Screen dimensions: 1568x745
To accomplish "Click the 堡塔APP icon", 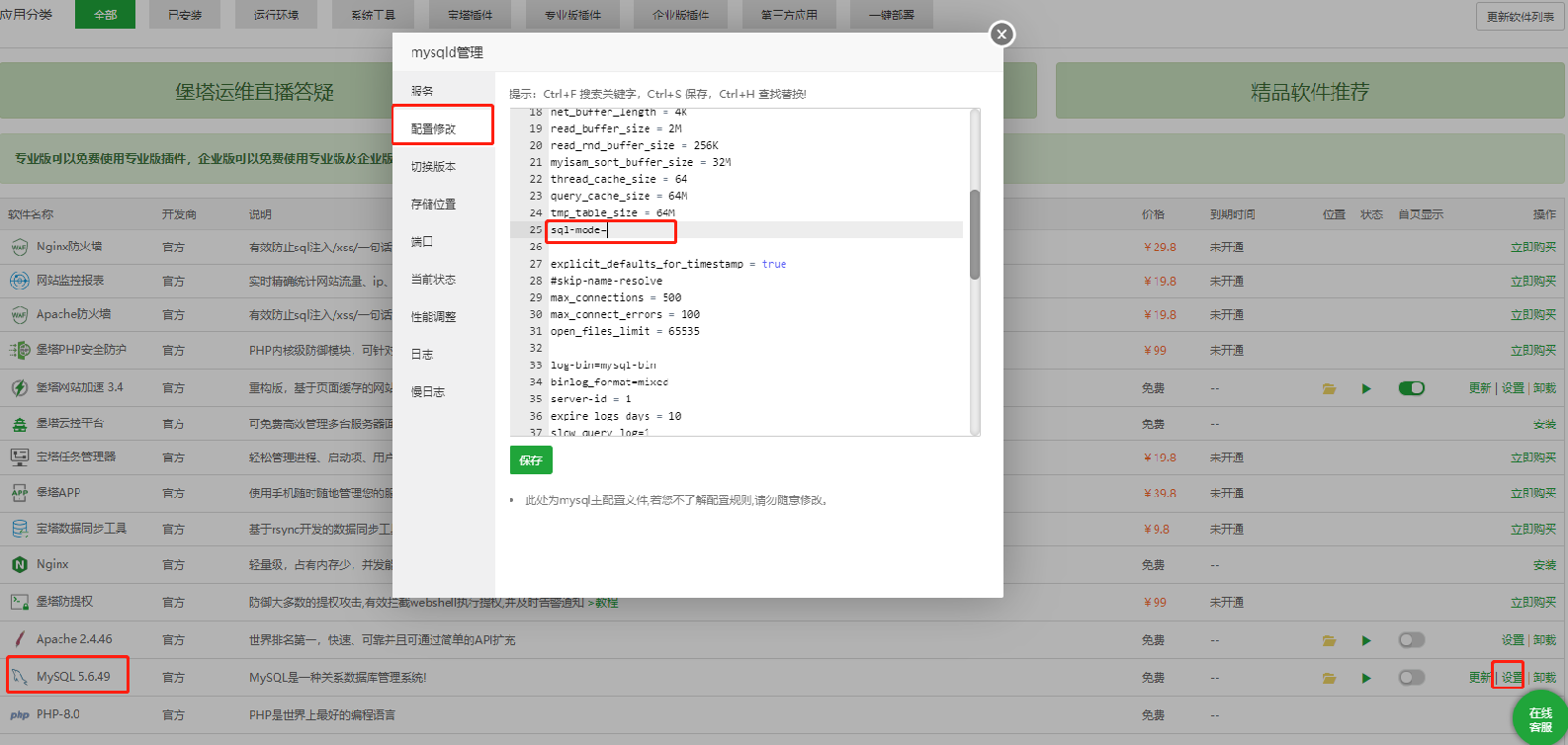I will (20, 492).
